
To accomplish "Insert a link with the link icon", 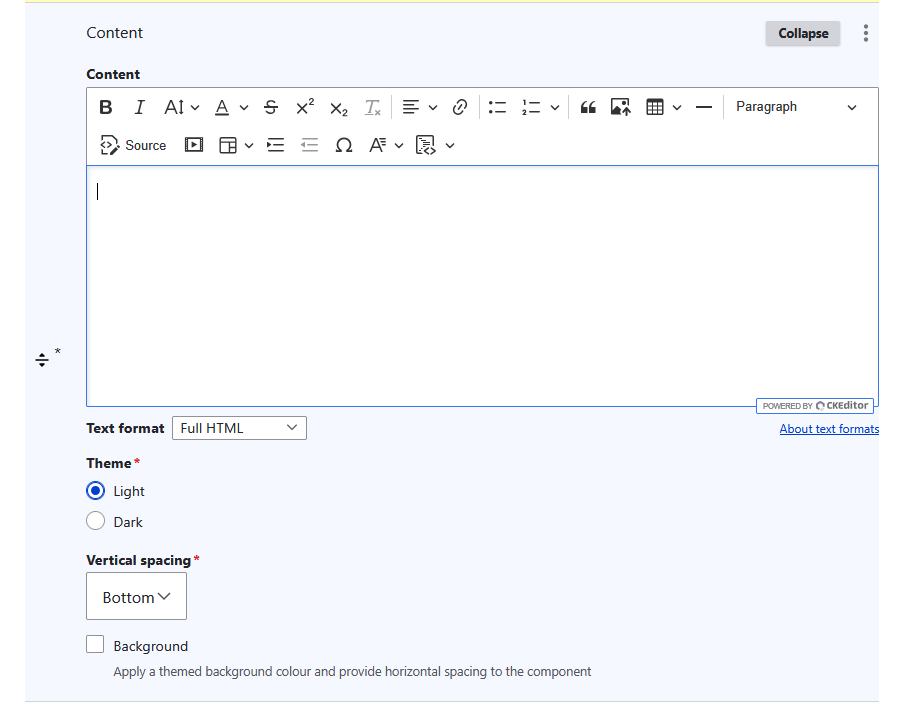I will point(460,107).
